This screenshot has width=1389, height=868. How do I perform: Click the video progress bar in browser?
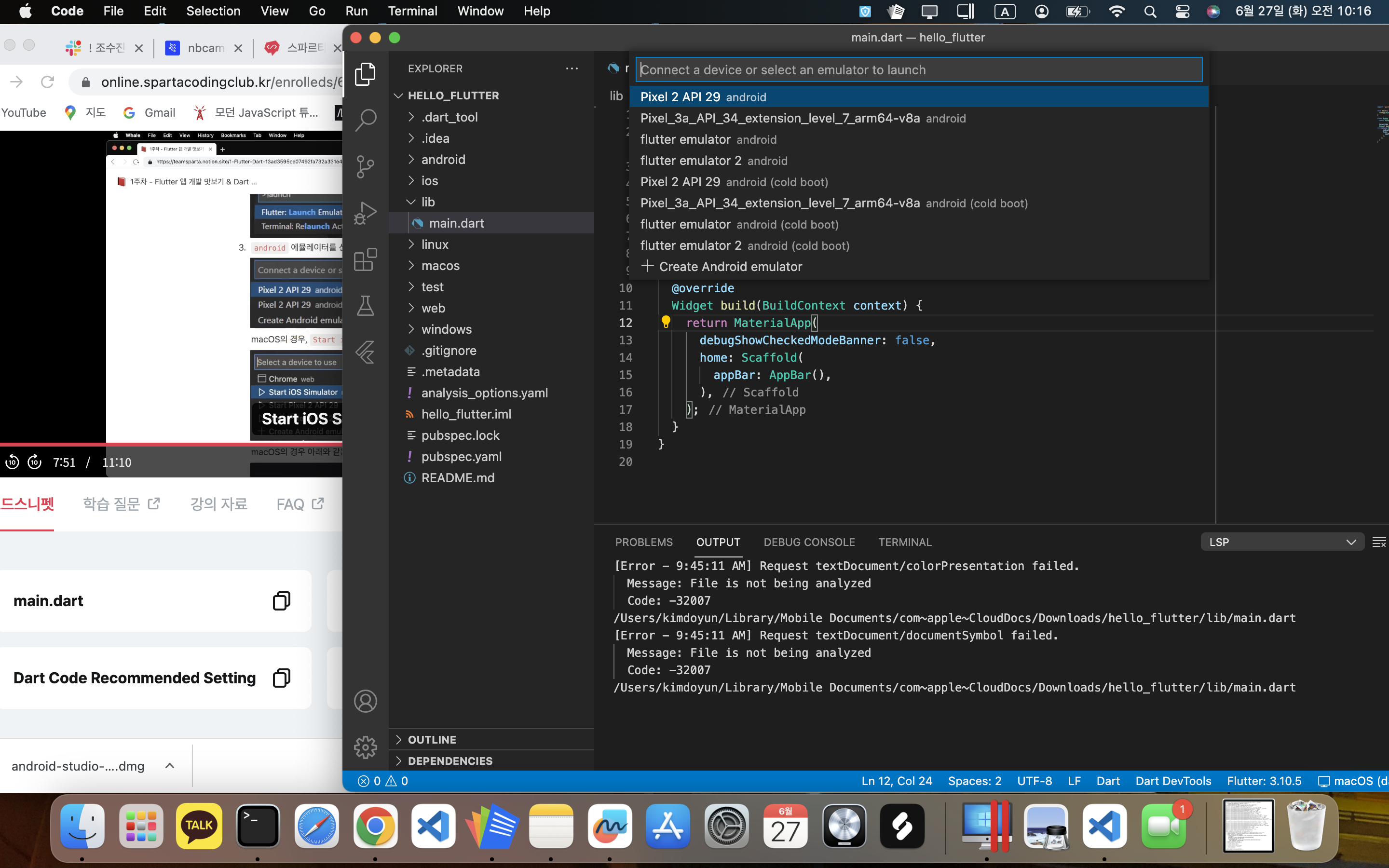tap(171, 444)
